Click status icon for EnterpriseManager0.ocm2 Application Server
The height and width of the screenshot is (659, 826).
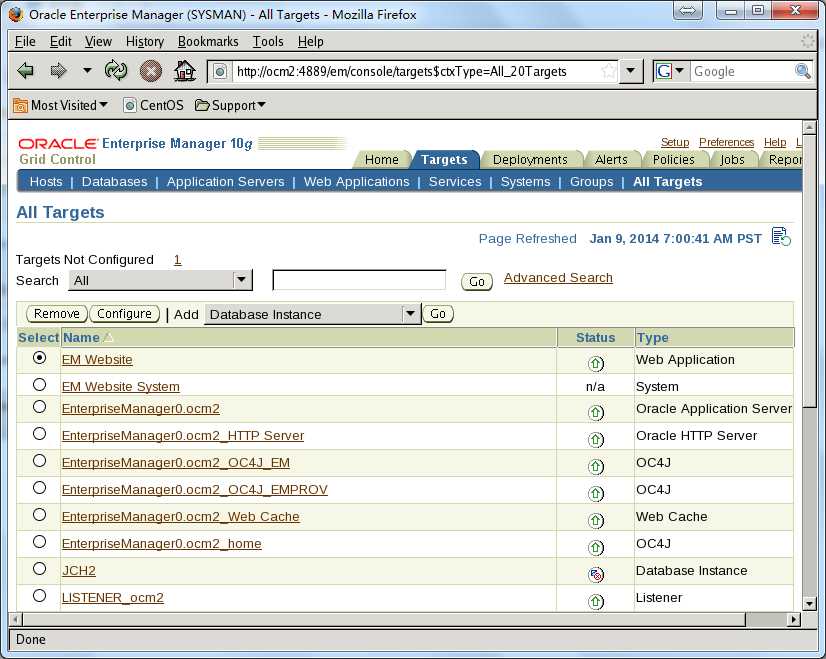pyautogui.click(x=596, y=412)
